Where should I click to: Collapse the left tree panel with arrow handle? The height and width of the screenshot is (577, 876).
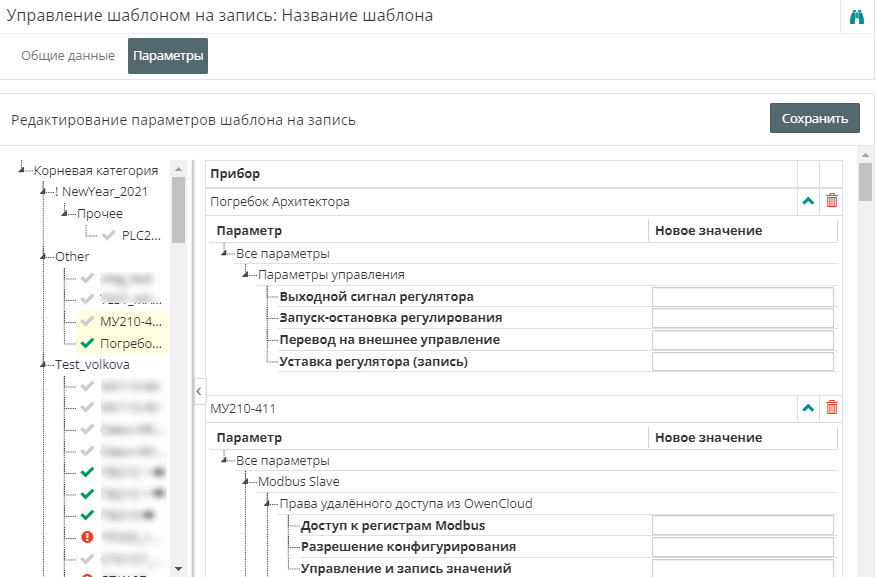[197, 389]
